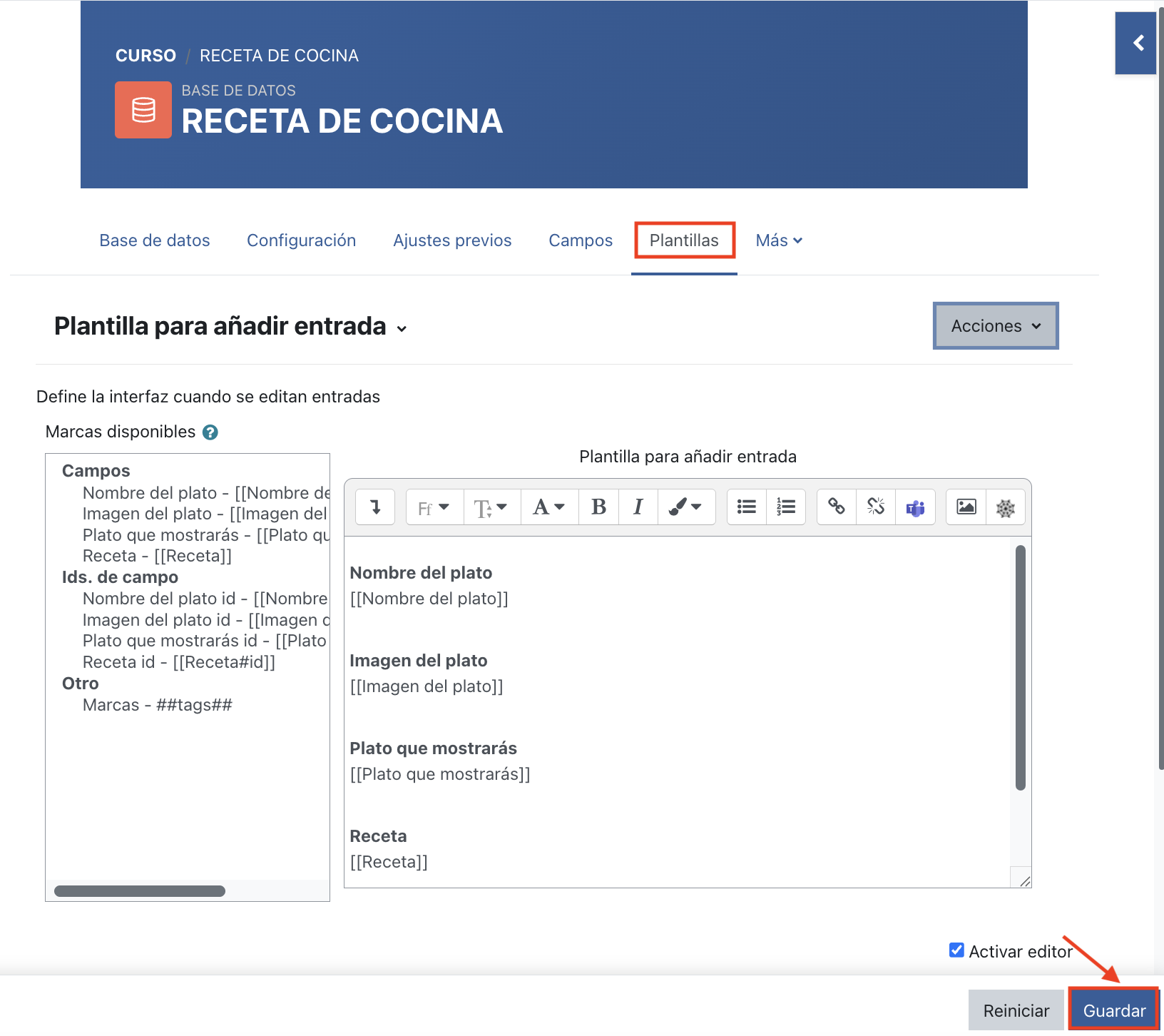Screen dimensions: 1164x1036
Task: Select 'Nombre del plato id' tag
Action: click(205, 599)
